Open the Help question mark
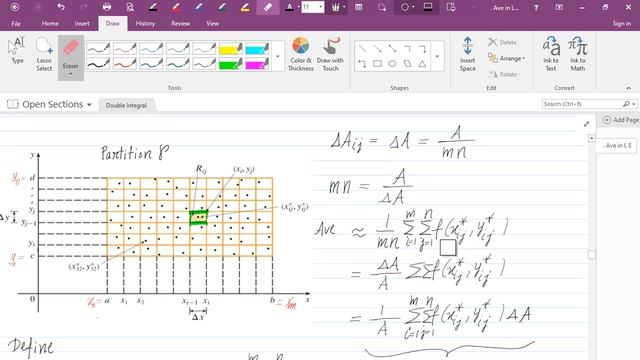Screen dimensions: 640x360 click(x=536, y=7)
